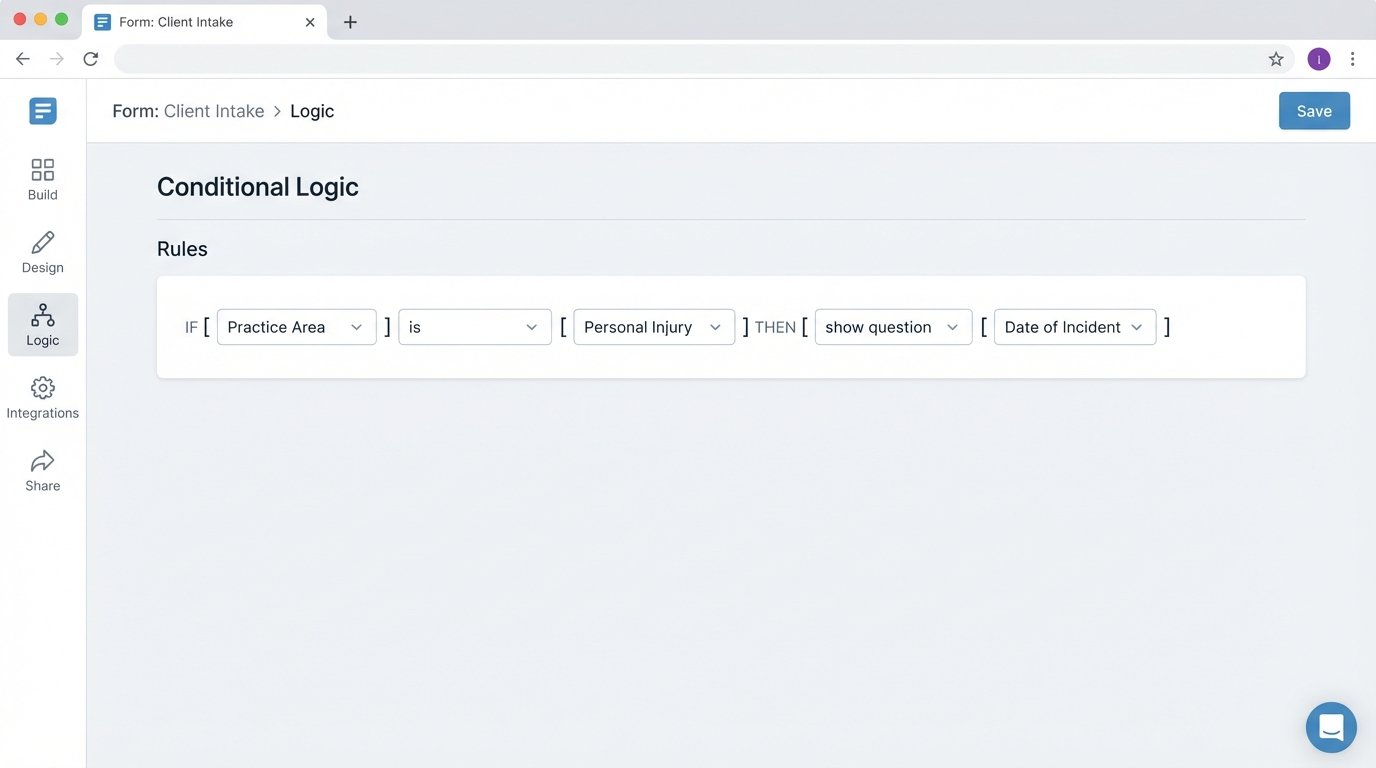Viewport: 1376px width, 768px height.
Task: Reload the current page
Action: pyautogui.click(x=90, y=58)
